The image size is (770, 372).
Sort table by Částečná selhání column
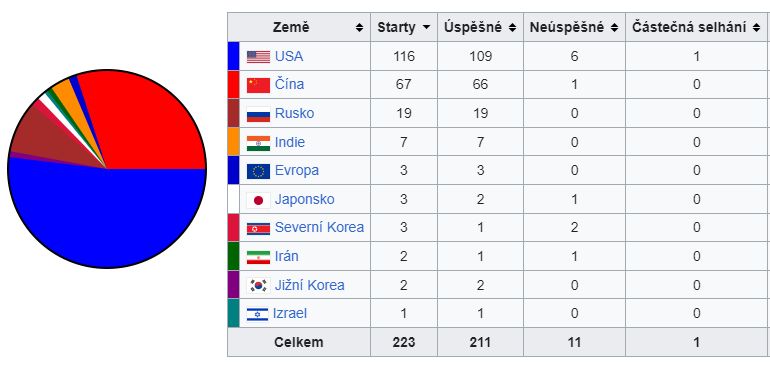(x=756, y=28)
